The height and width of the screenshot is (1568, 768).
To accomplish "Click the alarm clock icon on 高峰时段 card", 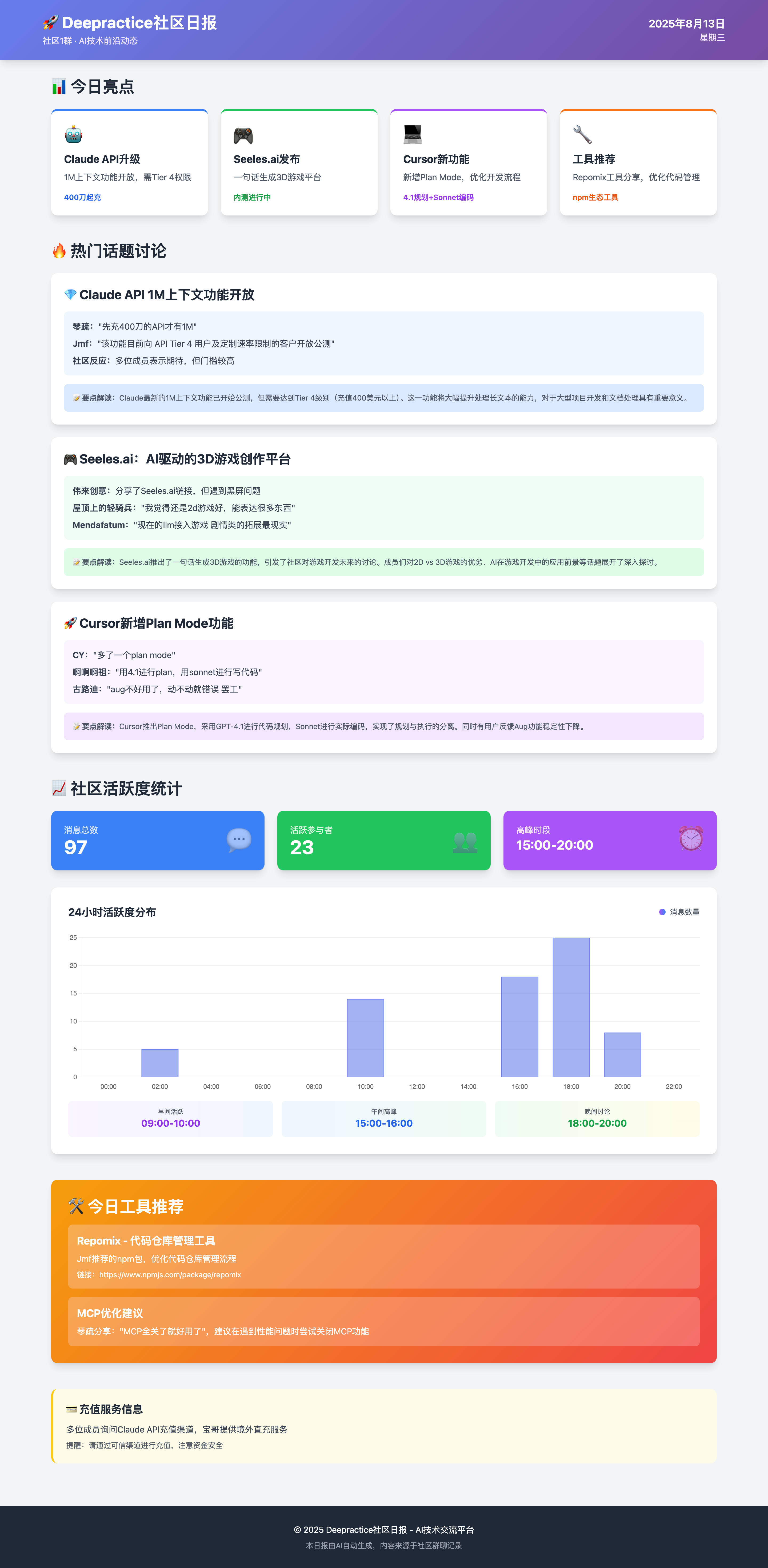I will coord(691,839).
